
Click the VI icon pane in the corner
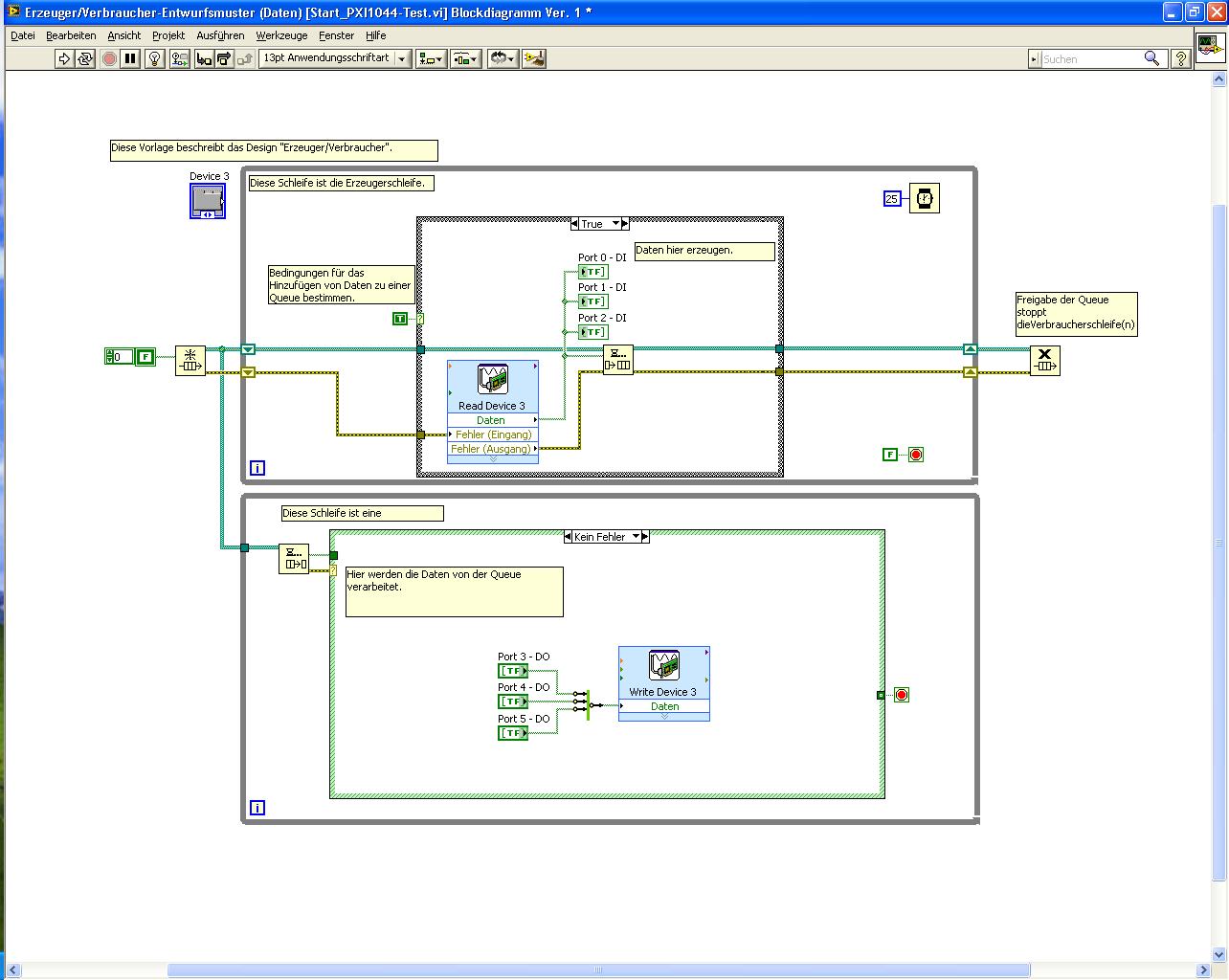point(1210,49)
